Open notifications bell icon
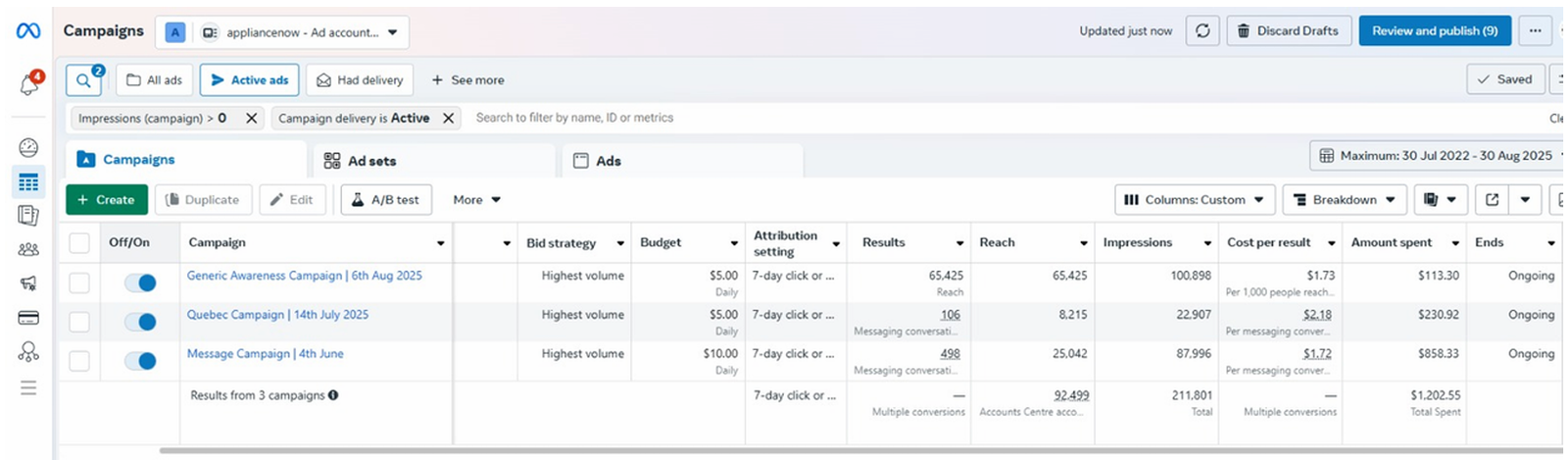This screenshot has height=460, width=1568. (x=28, y=84)
